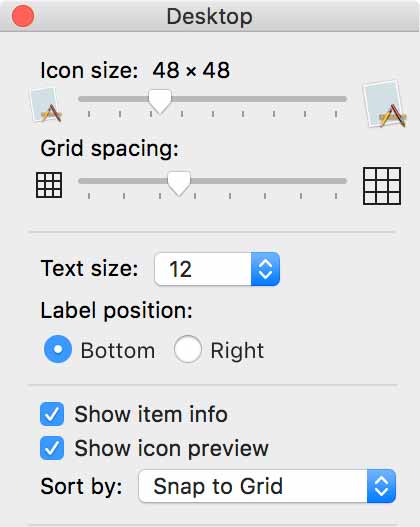Open the Sort by dropdown arrows
This screenshot has height=527, width=420.
click(x=381, y=486)
